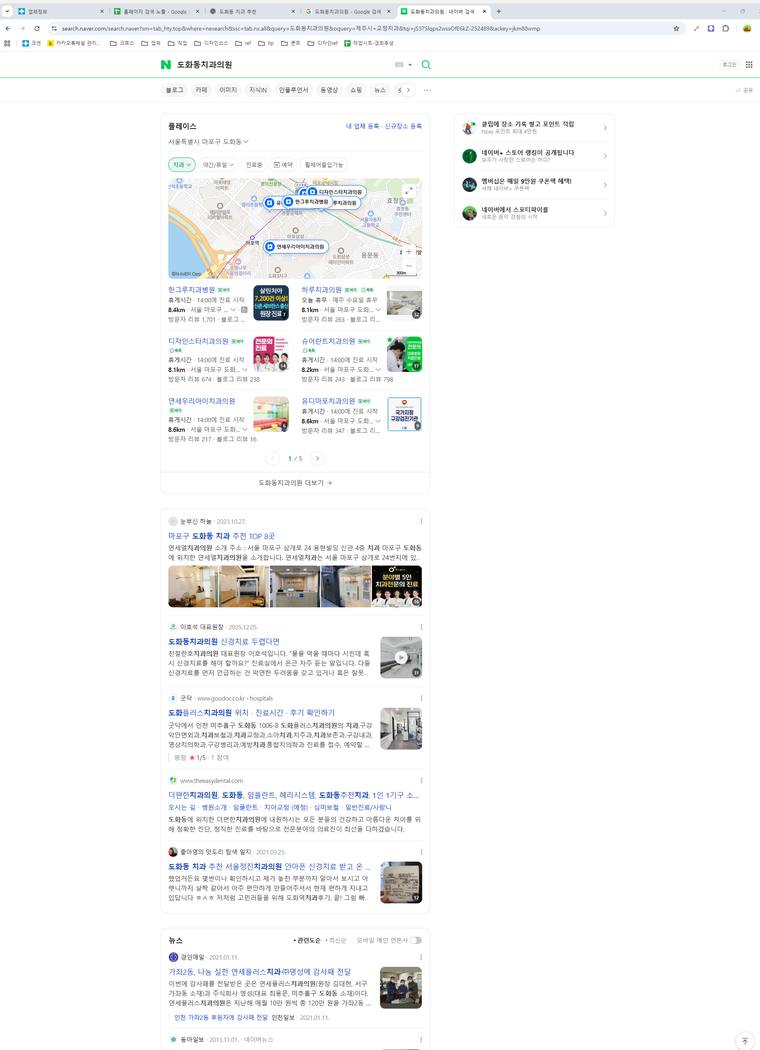Click the green search magnifier icon
Screen dimensions: 760x1050
[426, 64]
